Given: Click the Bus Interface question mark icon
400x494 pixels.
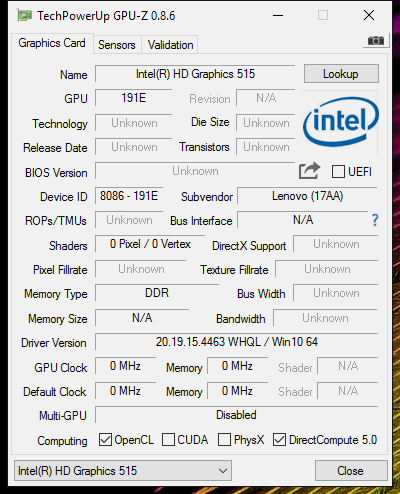Looking at the screenshot, I should coord(375,220).
